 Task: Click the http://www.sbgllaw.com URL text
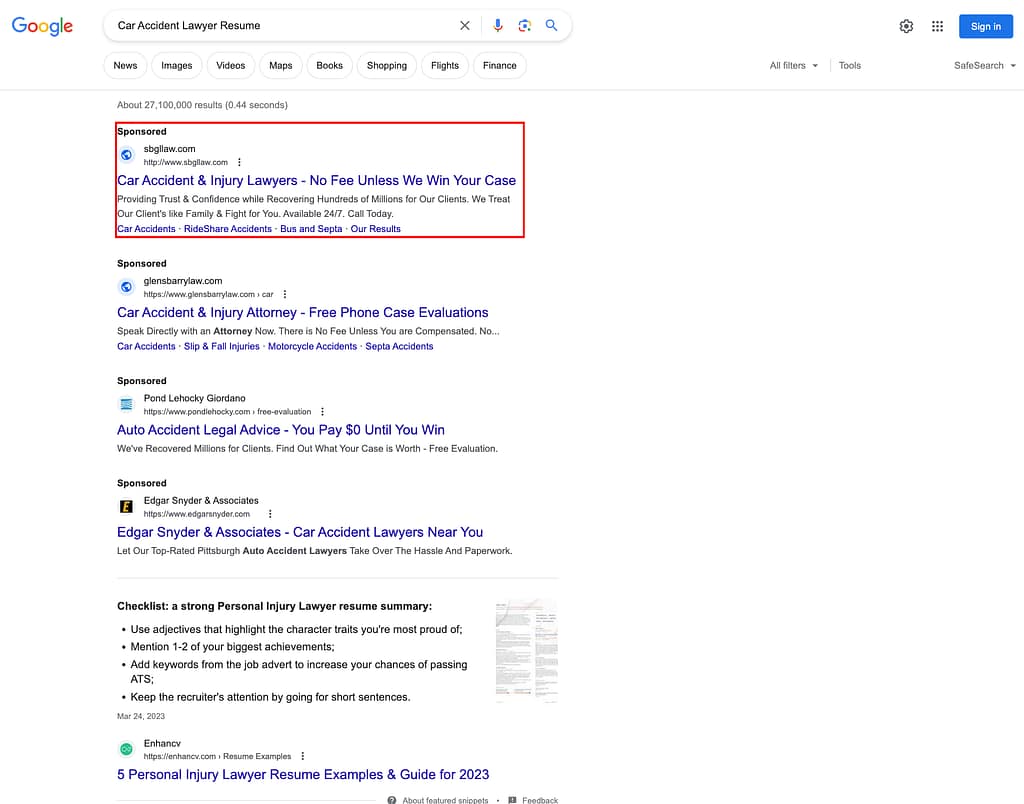pyautogui.click(x=185, y=162)
